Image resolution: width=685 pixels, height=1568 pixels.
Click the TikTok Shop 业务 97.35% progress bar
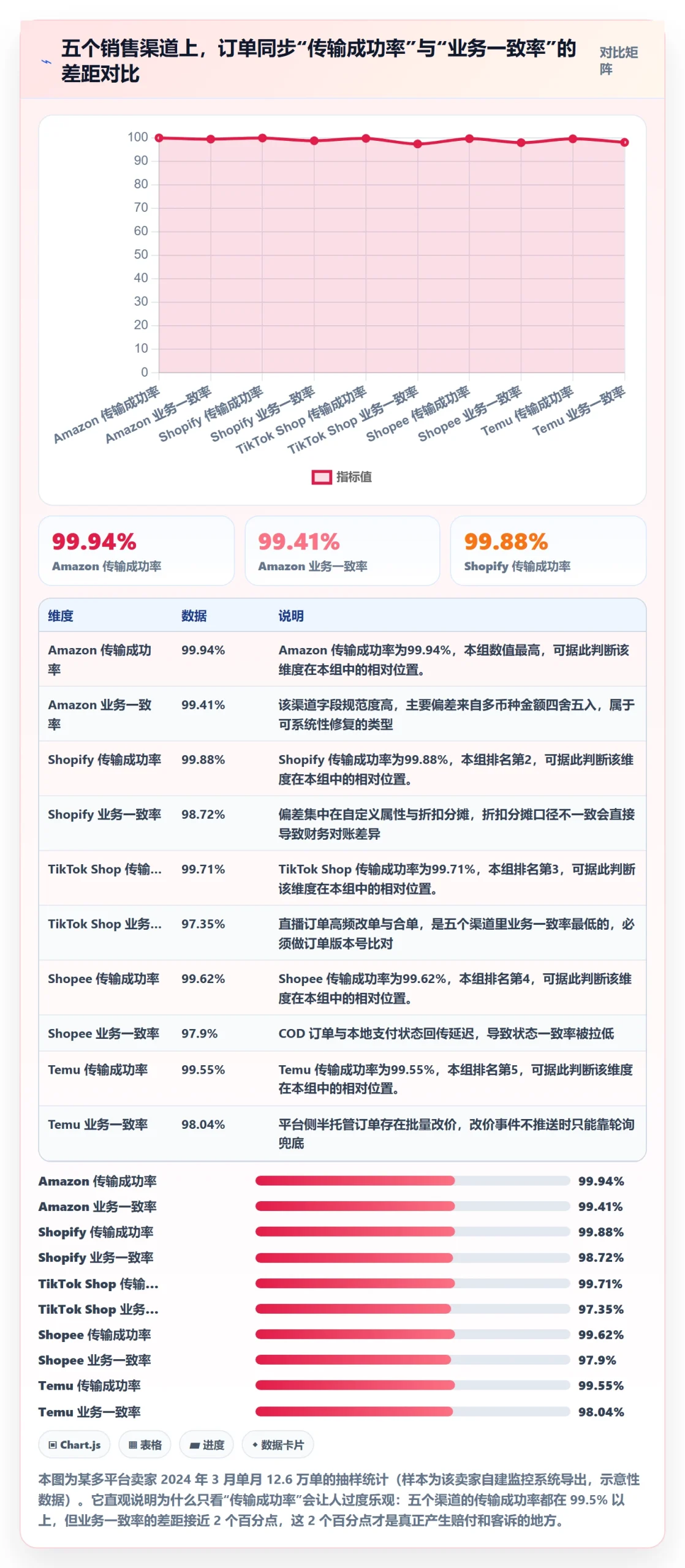413,1308
